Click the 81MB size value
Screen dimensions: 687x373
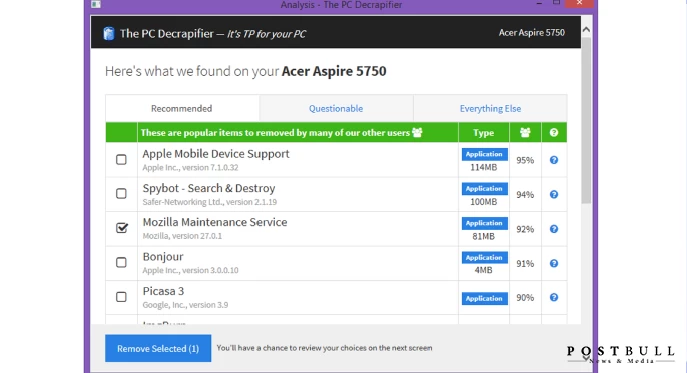coord(484,236)
